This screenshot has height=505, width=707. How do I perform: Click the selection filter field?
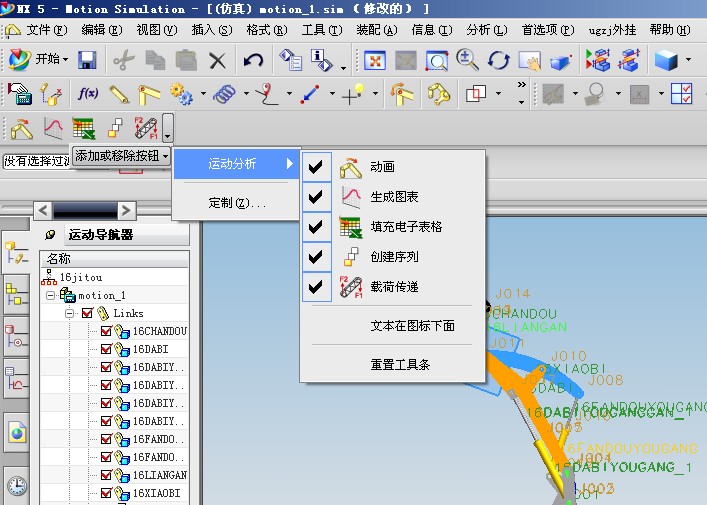tap(37, 161)
